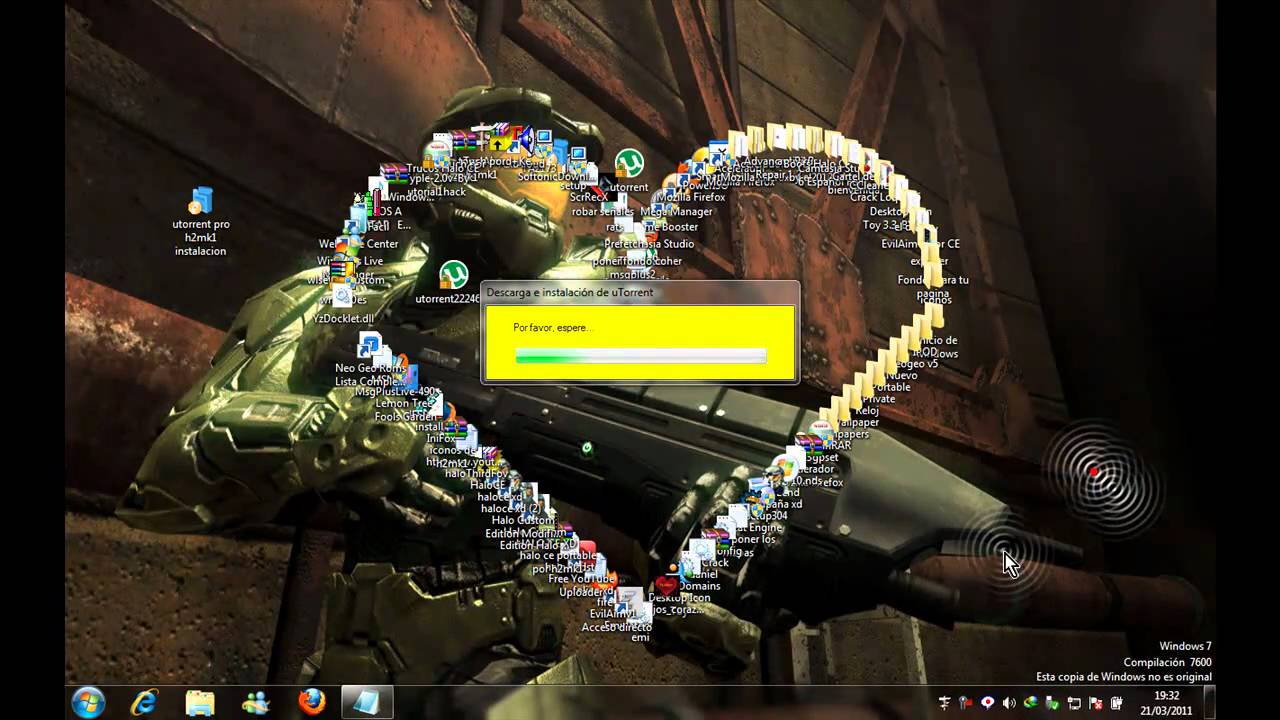1280x720 pixels.
Task: Click the 'Descarga e instalación de uTorrent' title bar
Action: 640,292
